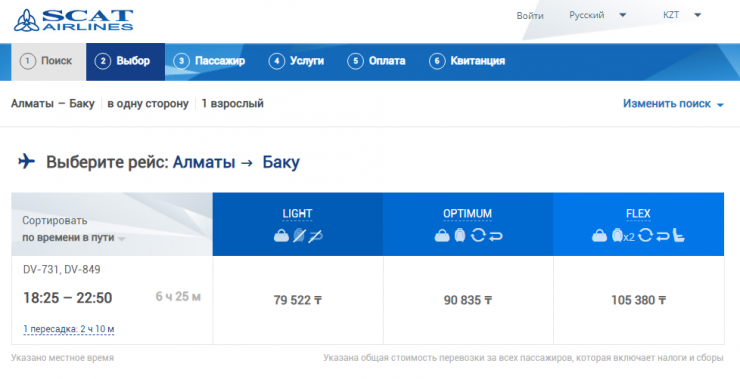This screenshot has height=379, width=740.
Task: Click flight numbers DV-731, DV-849
Action: click(x=62, y=270)
